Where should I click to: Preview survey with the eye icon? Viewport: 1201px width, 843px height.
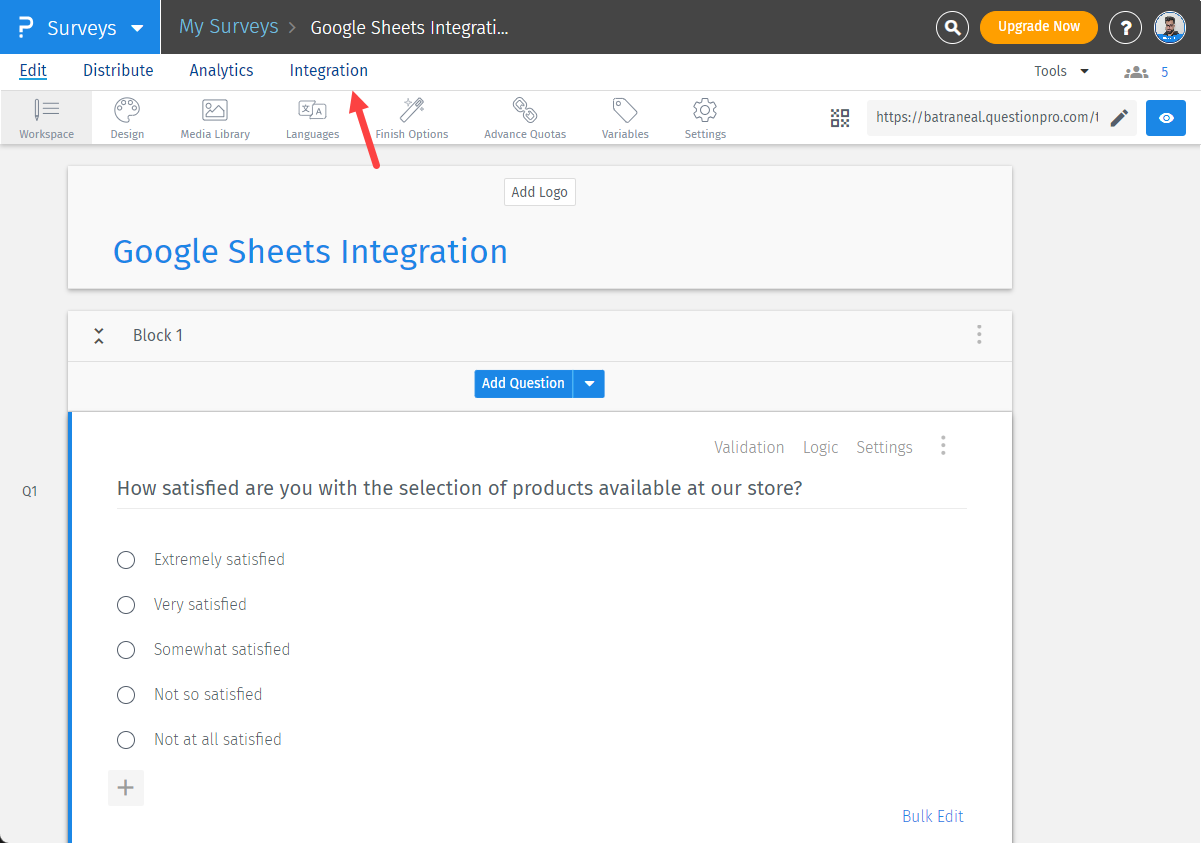(1166, 118)
